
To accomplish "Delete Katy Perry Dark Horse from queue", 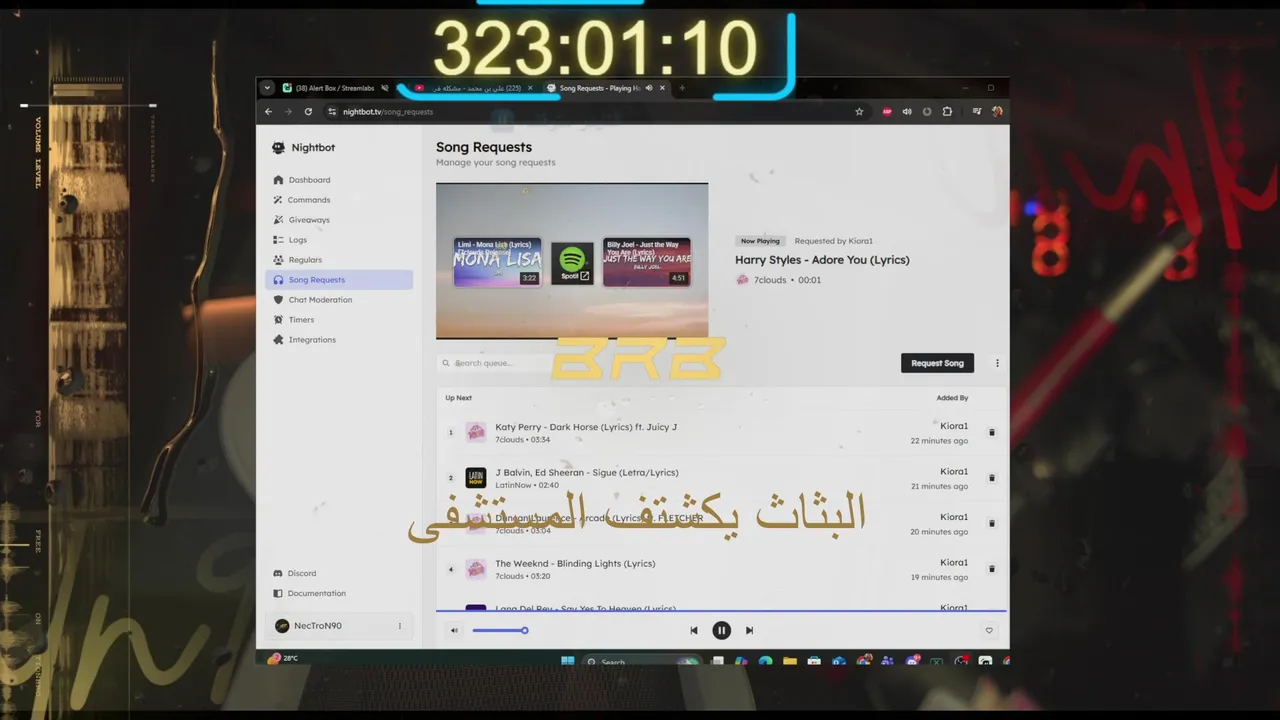I will (x=992, y=433).
